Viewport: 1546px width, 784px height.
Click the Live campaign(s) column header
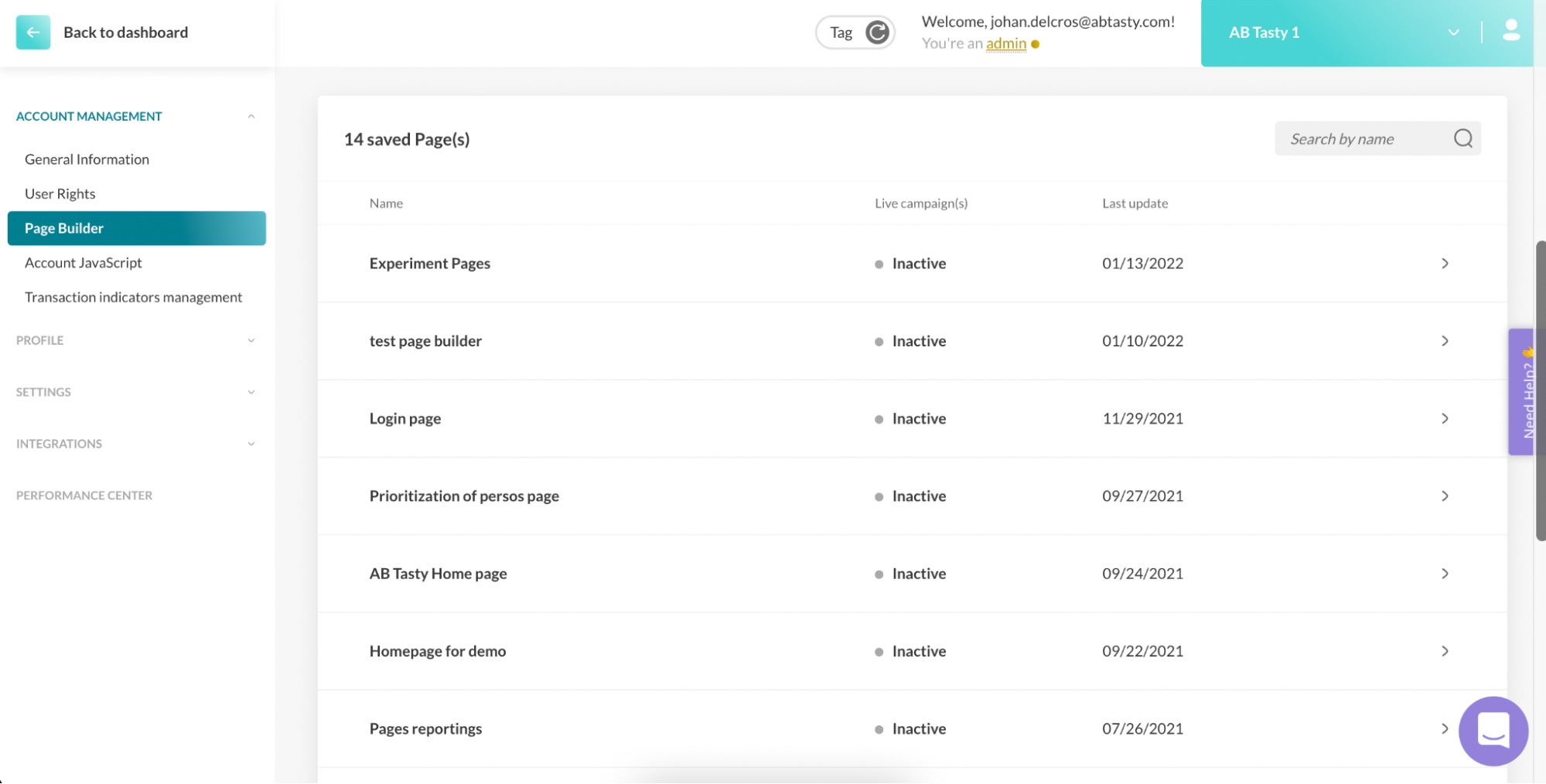(921, 203)
